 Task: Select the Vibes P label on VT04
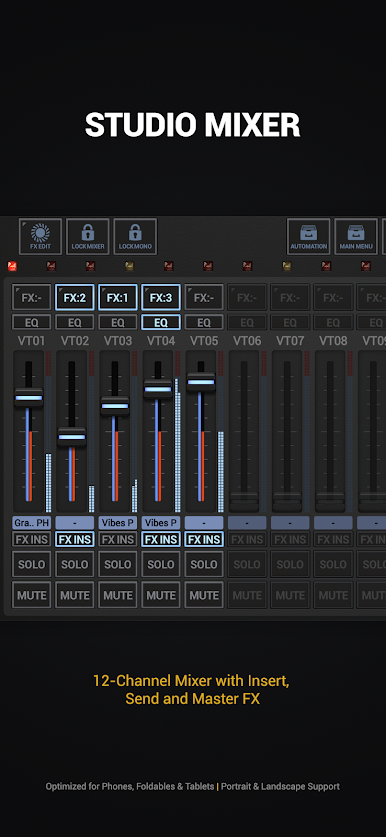pos(161,523)
